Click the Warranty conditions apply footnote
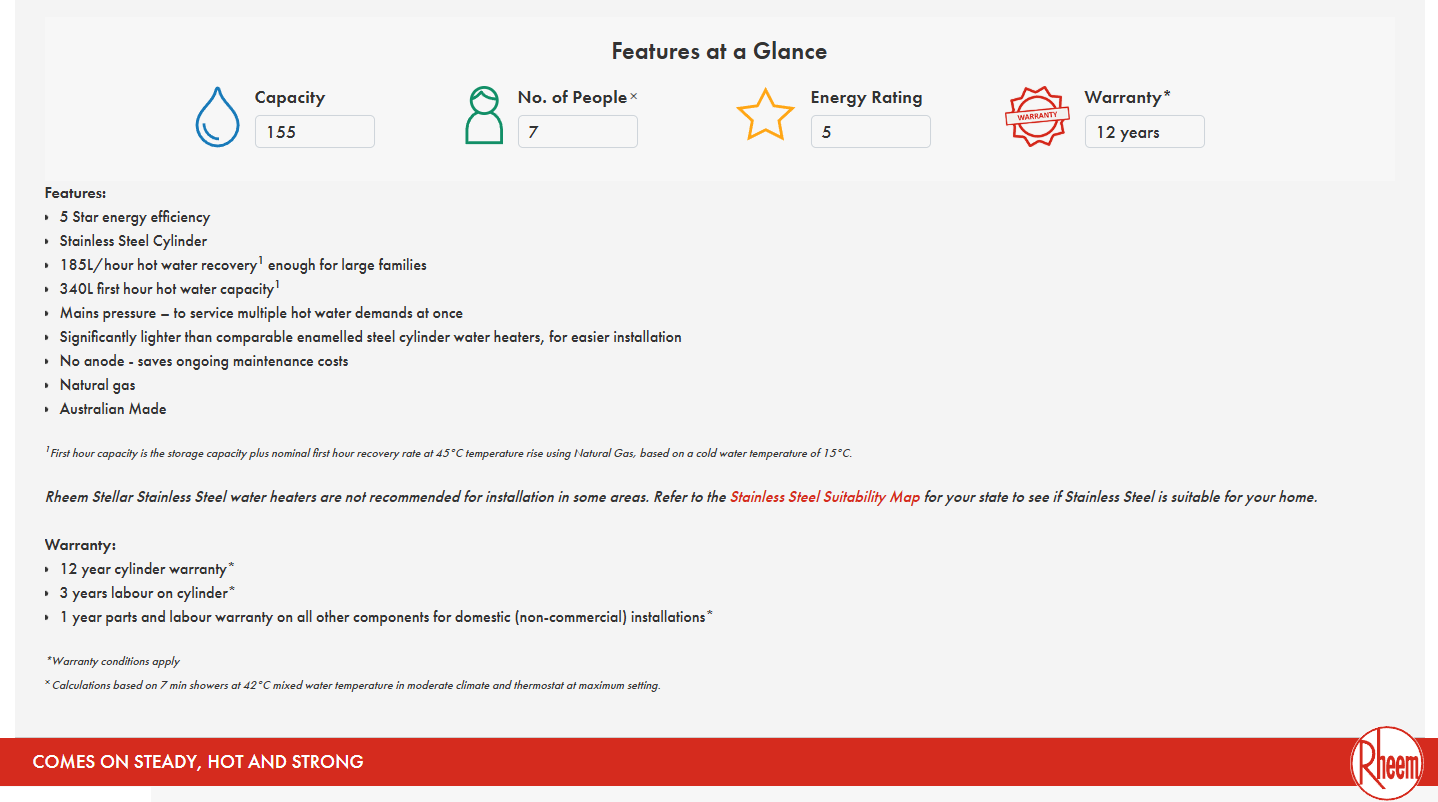1438x802 pixels. [x=113, y=661]
